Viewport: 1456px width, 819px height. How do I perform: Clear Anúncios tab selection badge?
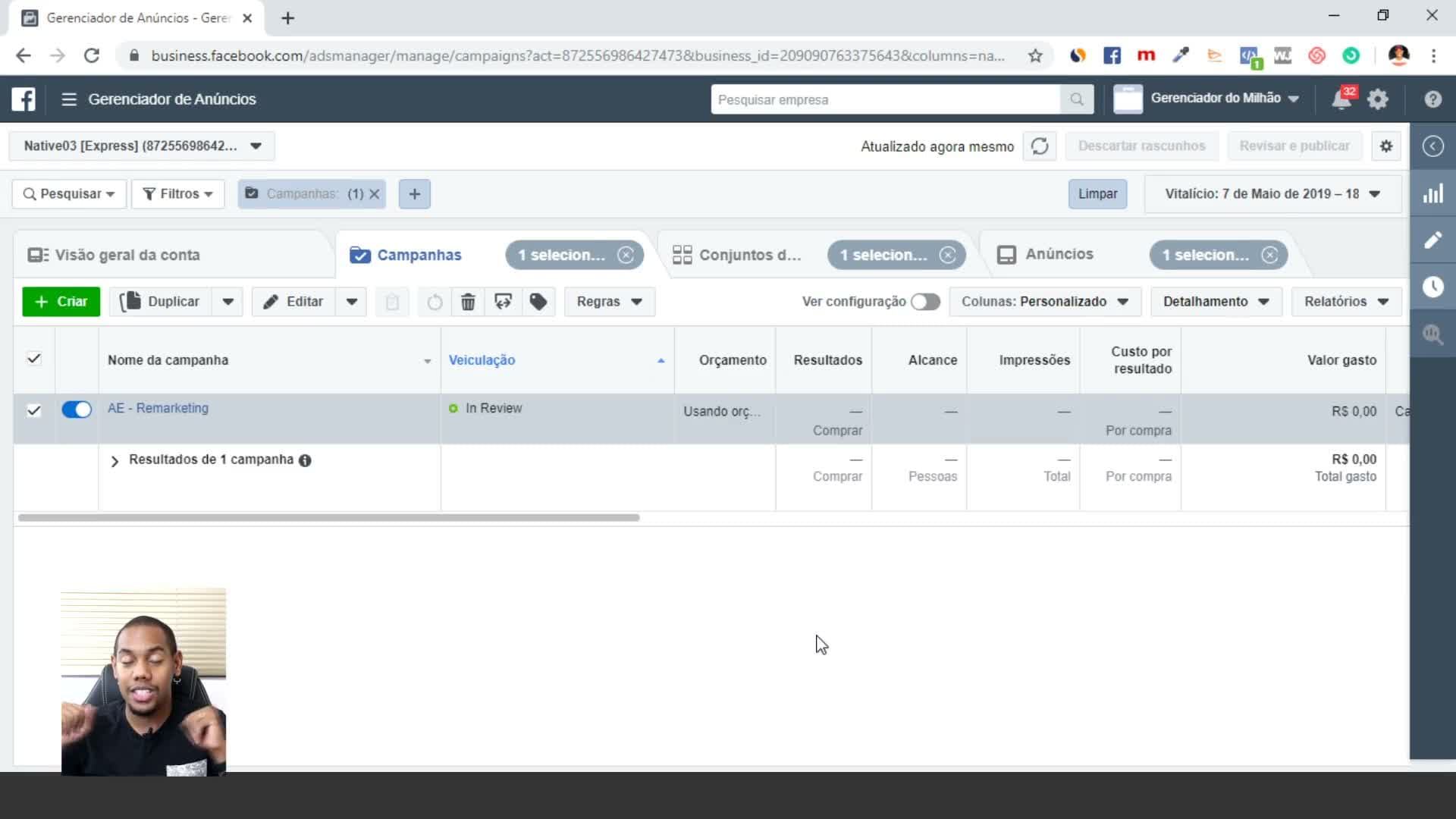[x=1270, y=255]
